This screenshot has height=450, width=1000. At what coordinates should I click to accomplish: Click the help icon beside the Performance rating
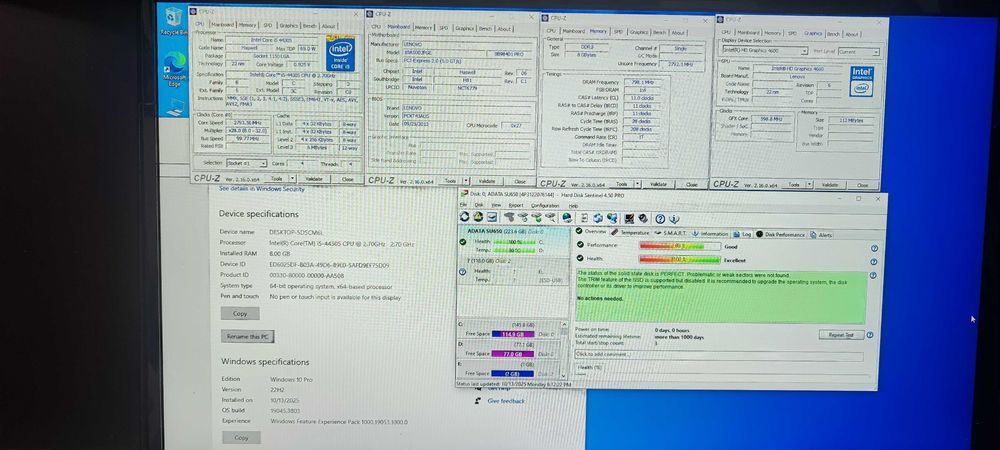[x=874, y=249]
